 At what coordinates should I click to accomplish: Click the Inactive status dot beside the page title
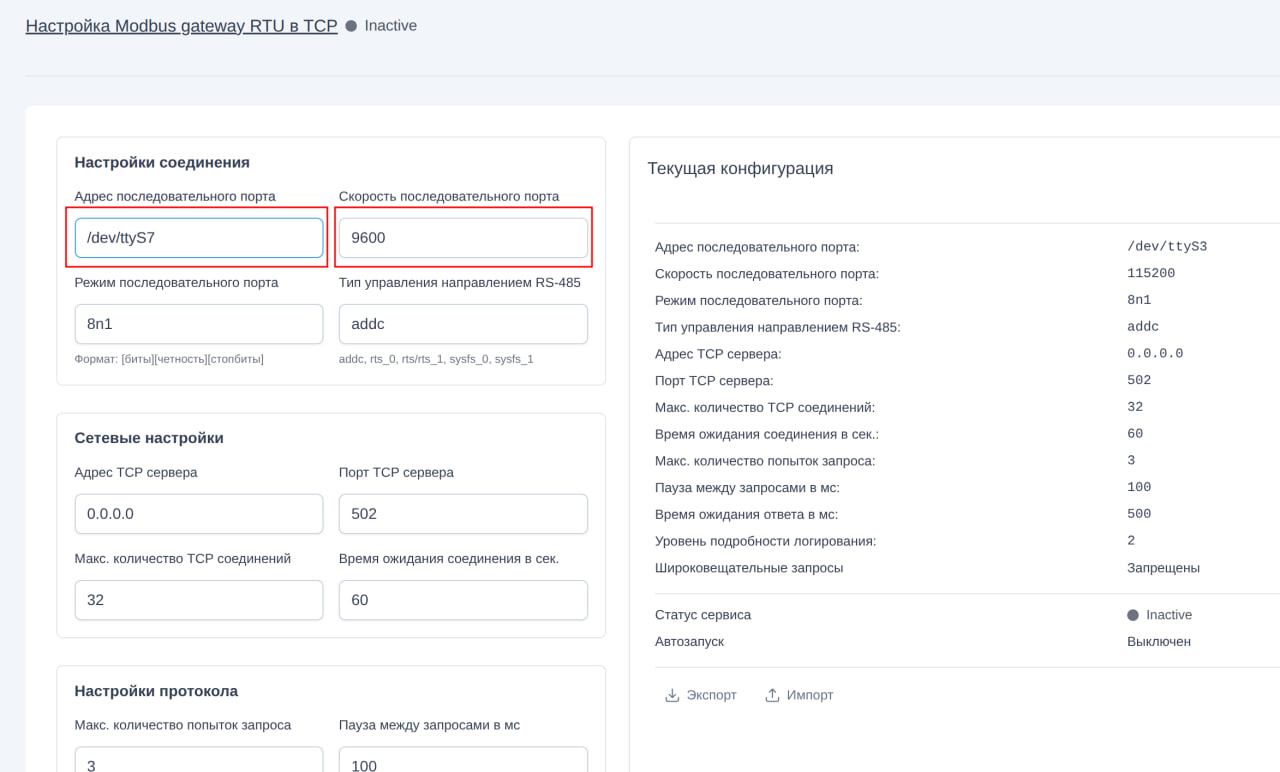tap(351, 26)
